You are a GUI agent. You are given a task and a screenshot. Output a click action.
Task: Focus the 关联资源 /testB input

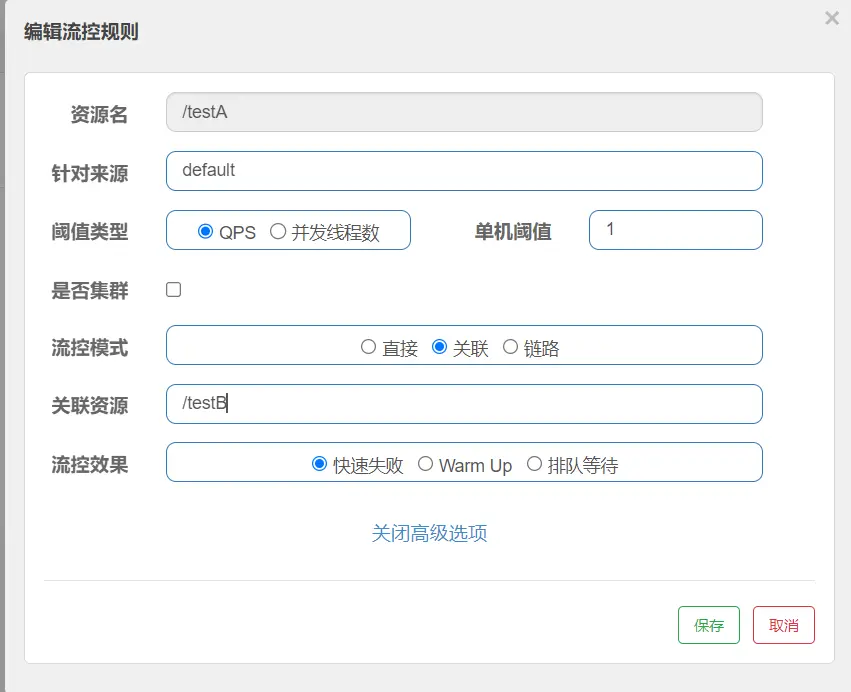pos(464,404)
